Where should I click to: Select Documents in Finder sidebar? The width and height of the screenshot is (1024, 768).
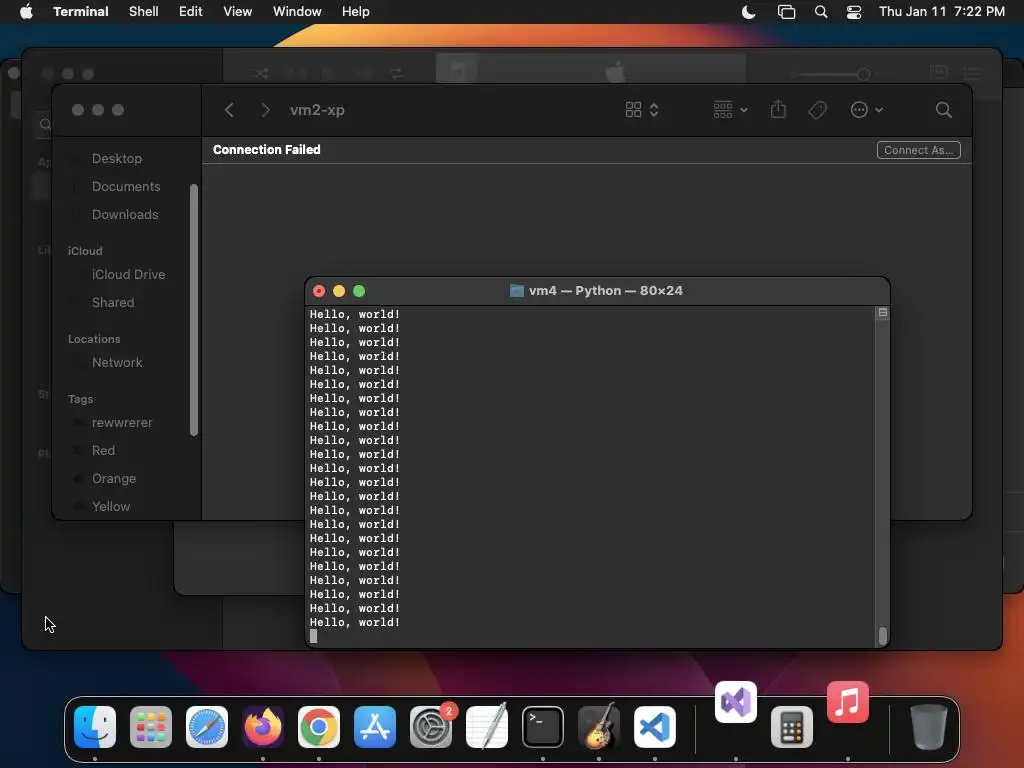[126, 187]
